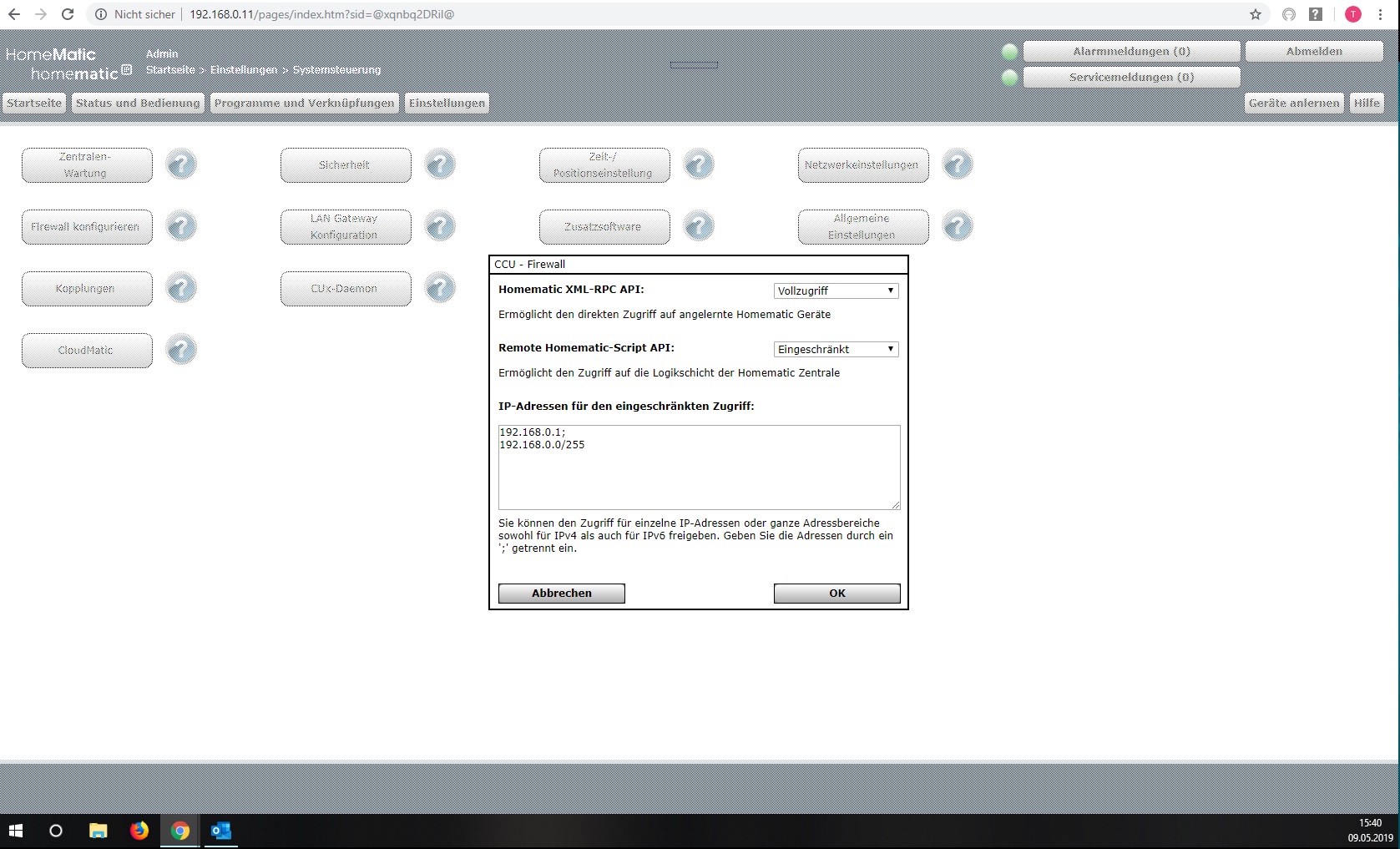
Task: Open help for Sicherheit
Action: (x=440, y=164)
